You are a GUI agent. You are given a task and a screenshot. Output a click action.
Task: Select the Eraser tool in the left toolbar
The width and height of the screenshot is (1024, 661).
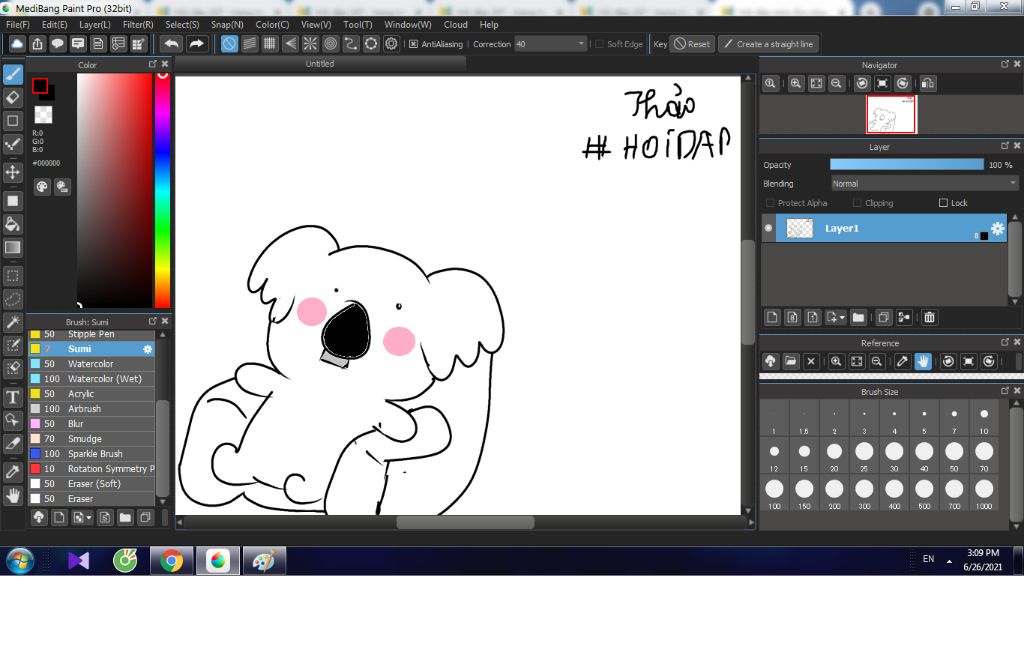click(x=12, y=97)
